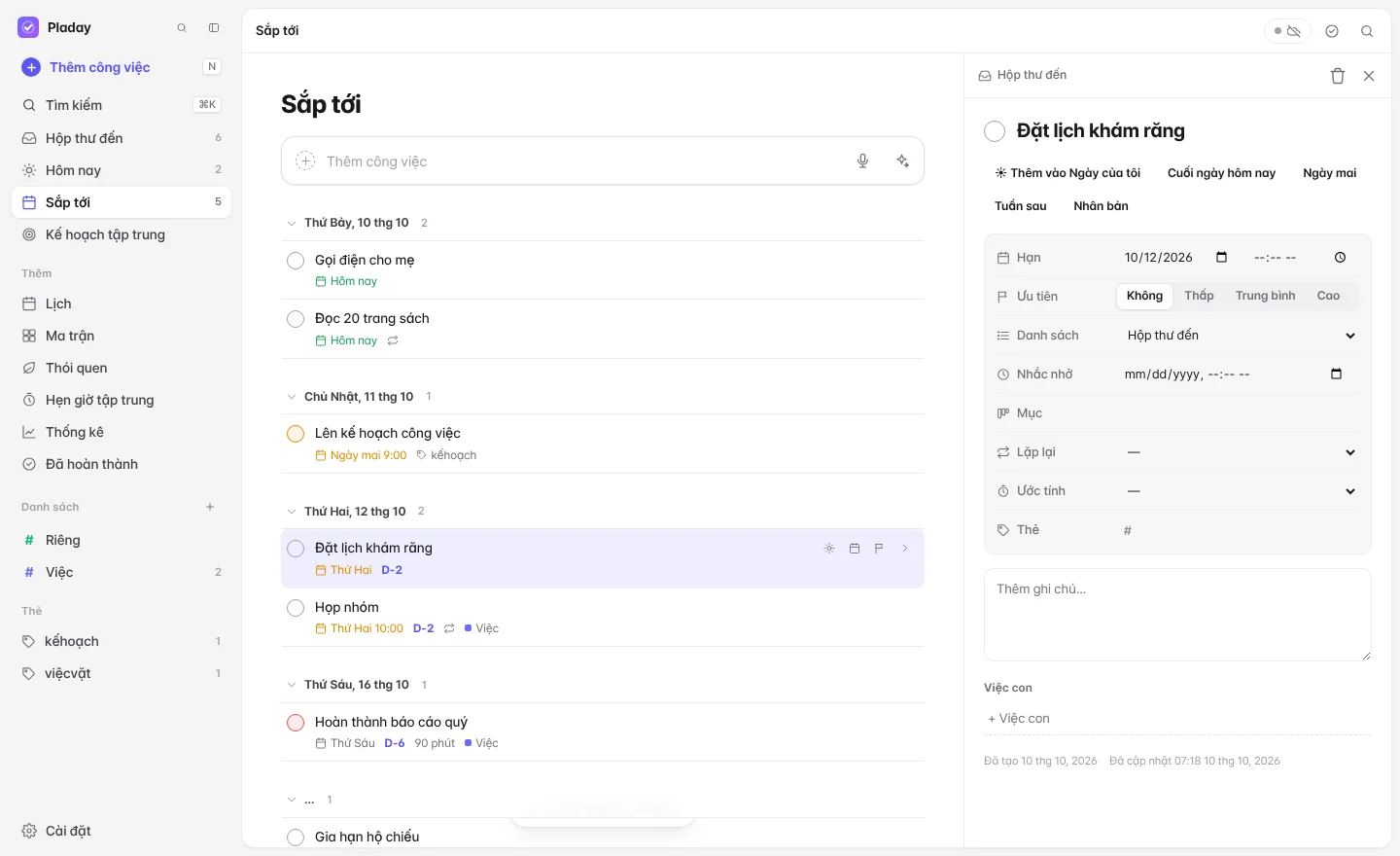
Task: Click Thêm vào Ngày của tôi
Action: coord(1067,173)
